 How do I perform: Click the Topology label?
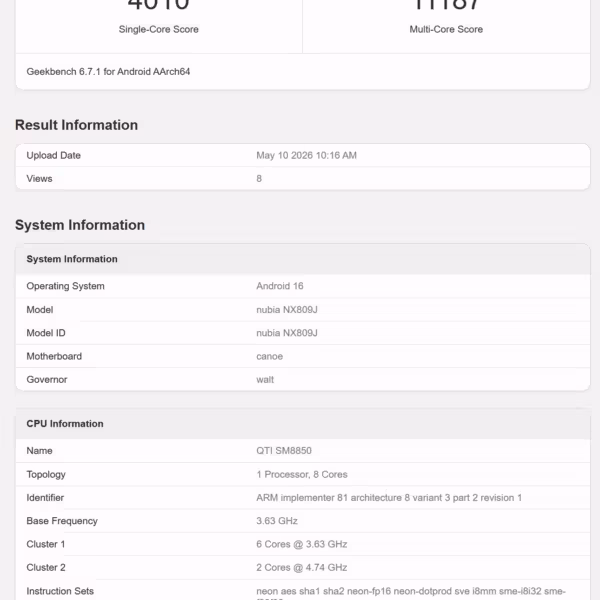pos(46,474)
